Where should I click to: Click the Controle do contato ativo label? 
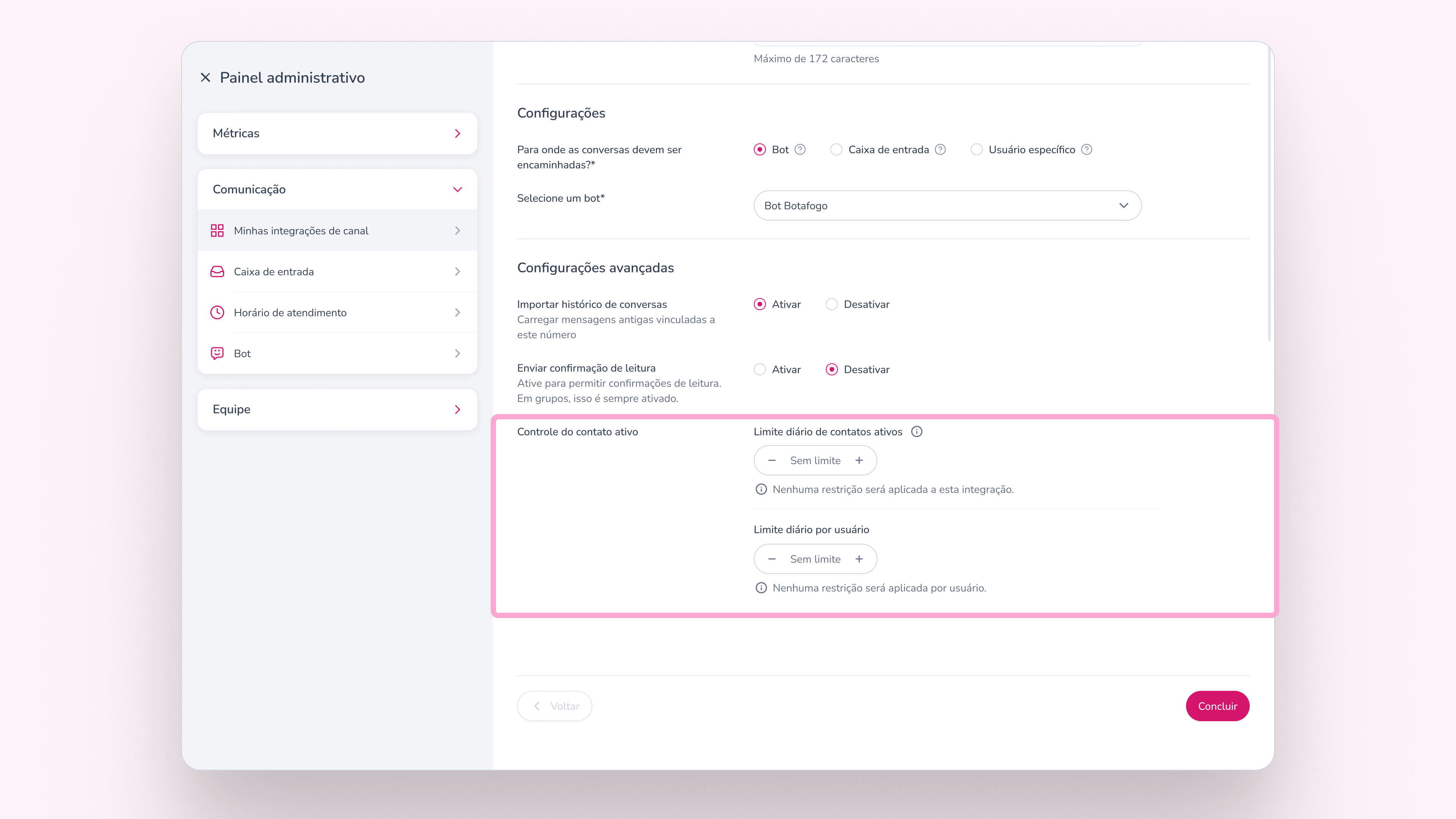tap(577, 432)
